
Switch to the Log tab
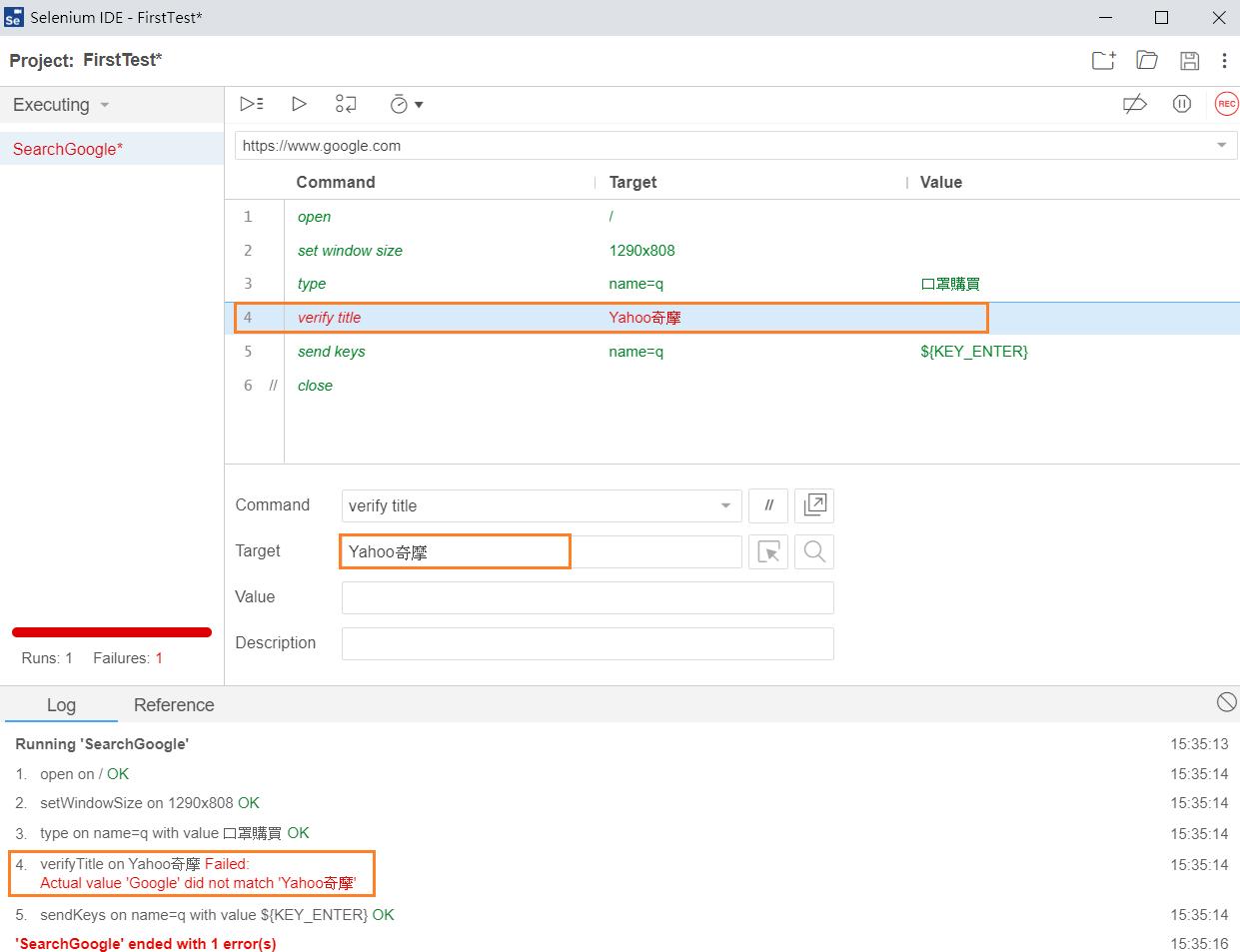click(x=61, y=705)
